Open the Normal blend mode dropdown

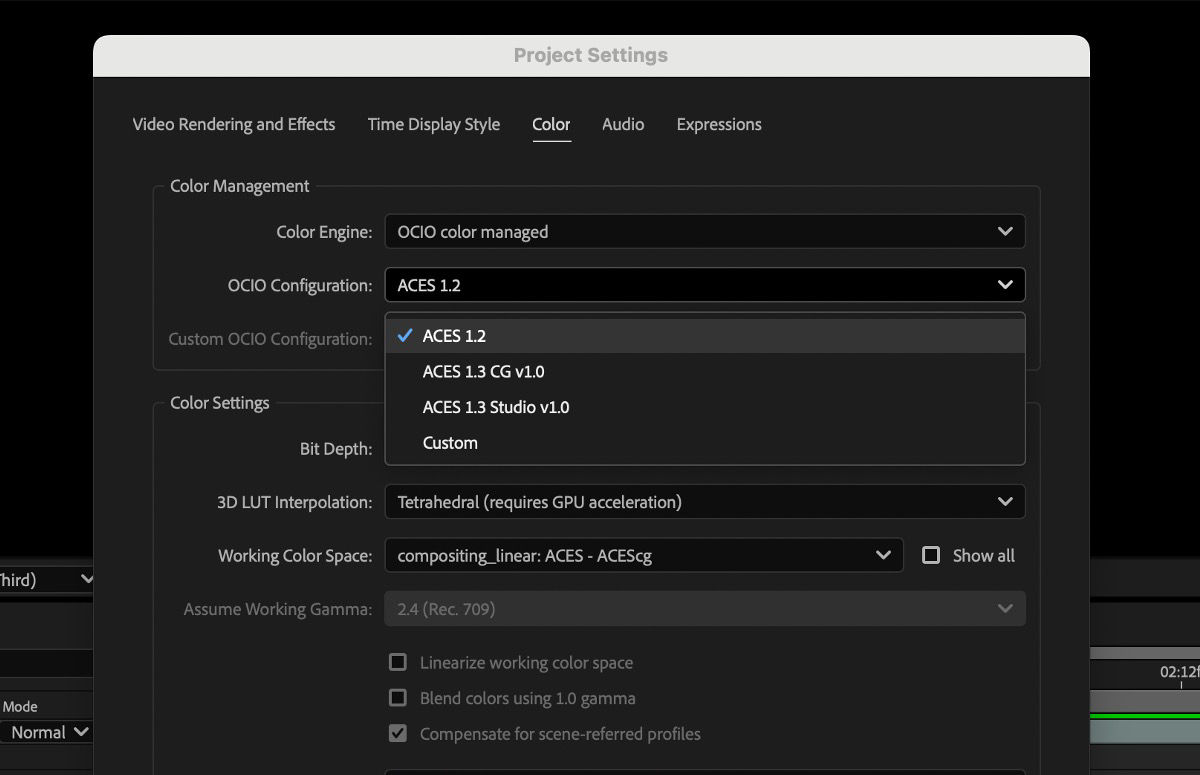[x=40, y=732]
